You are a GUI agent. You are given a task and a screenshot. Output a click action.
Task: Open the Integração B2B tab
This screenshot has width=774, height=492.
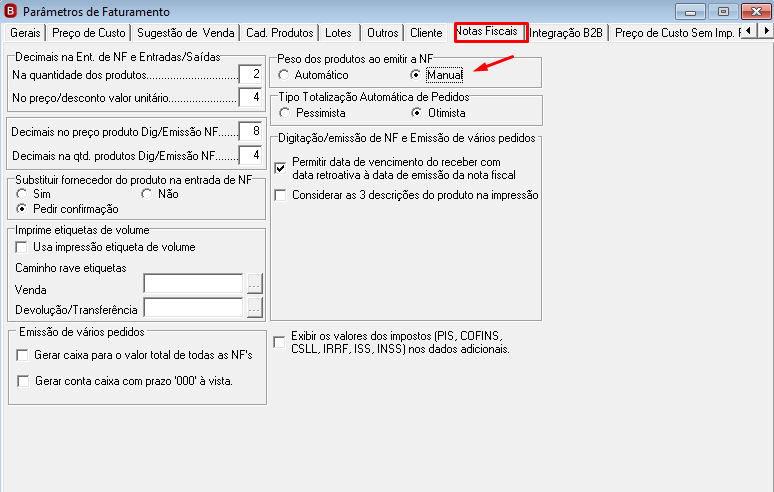point(566,33)
